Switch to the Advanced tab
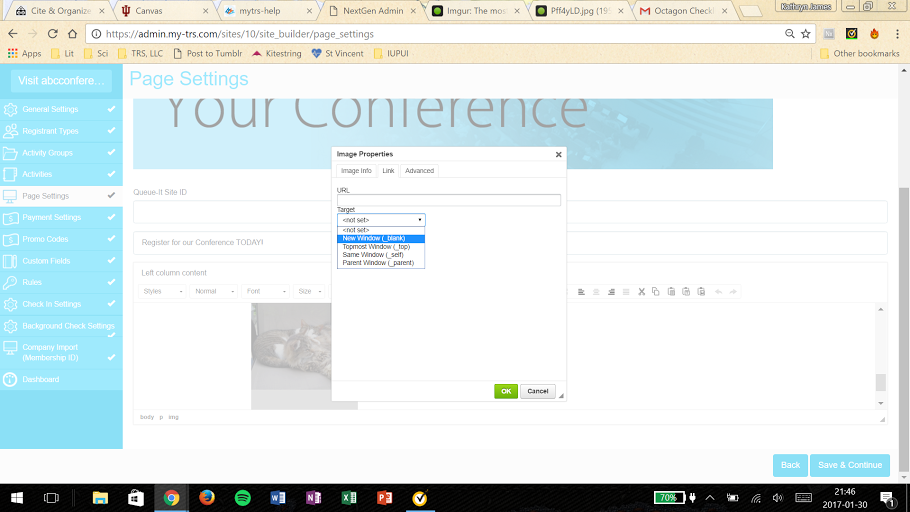910x512 pixels. tap(419, 171)
